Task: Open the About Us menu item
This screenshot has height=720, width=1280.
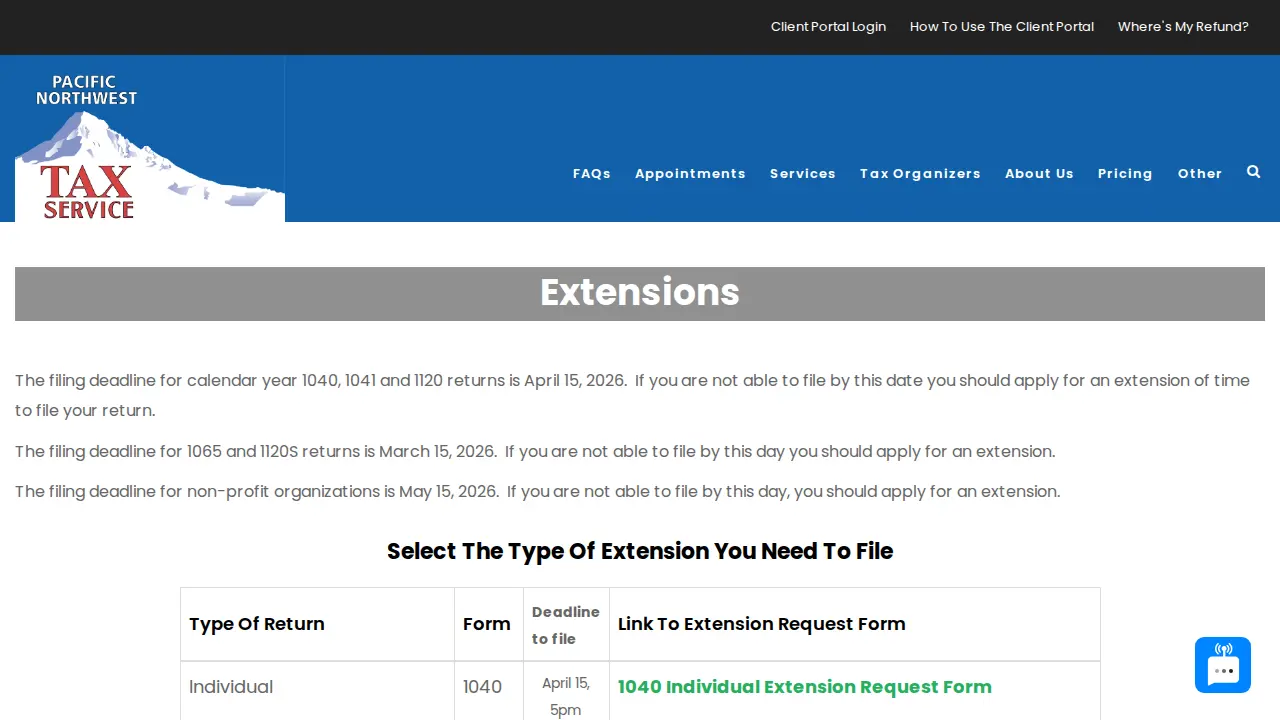Action: coord(1039,173)
